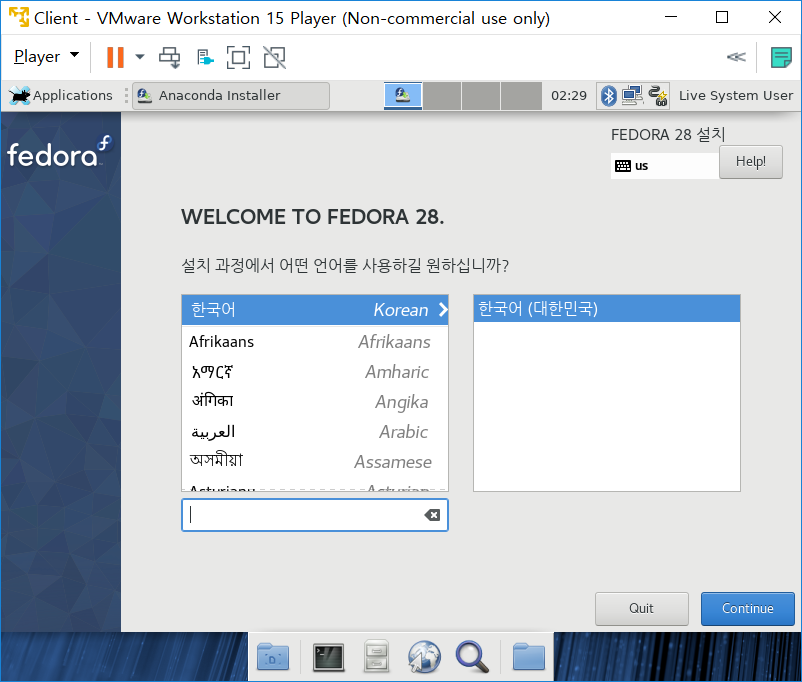
Task: Select Amharic in language list
Action: (x=315, y=371)
